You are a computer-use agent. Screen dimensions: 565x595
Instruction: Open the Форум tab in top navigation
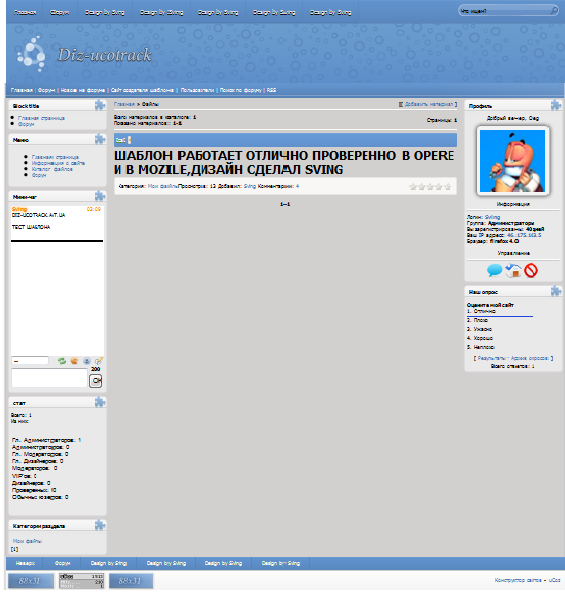coord(60,13)
